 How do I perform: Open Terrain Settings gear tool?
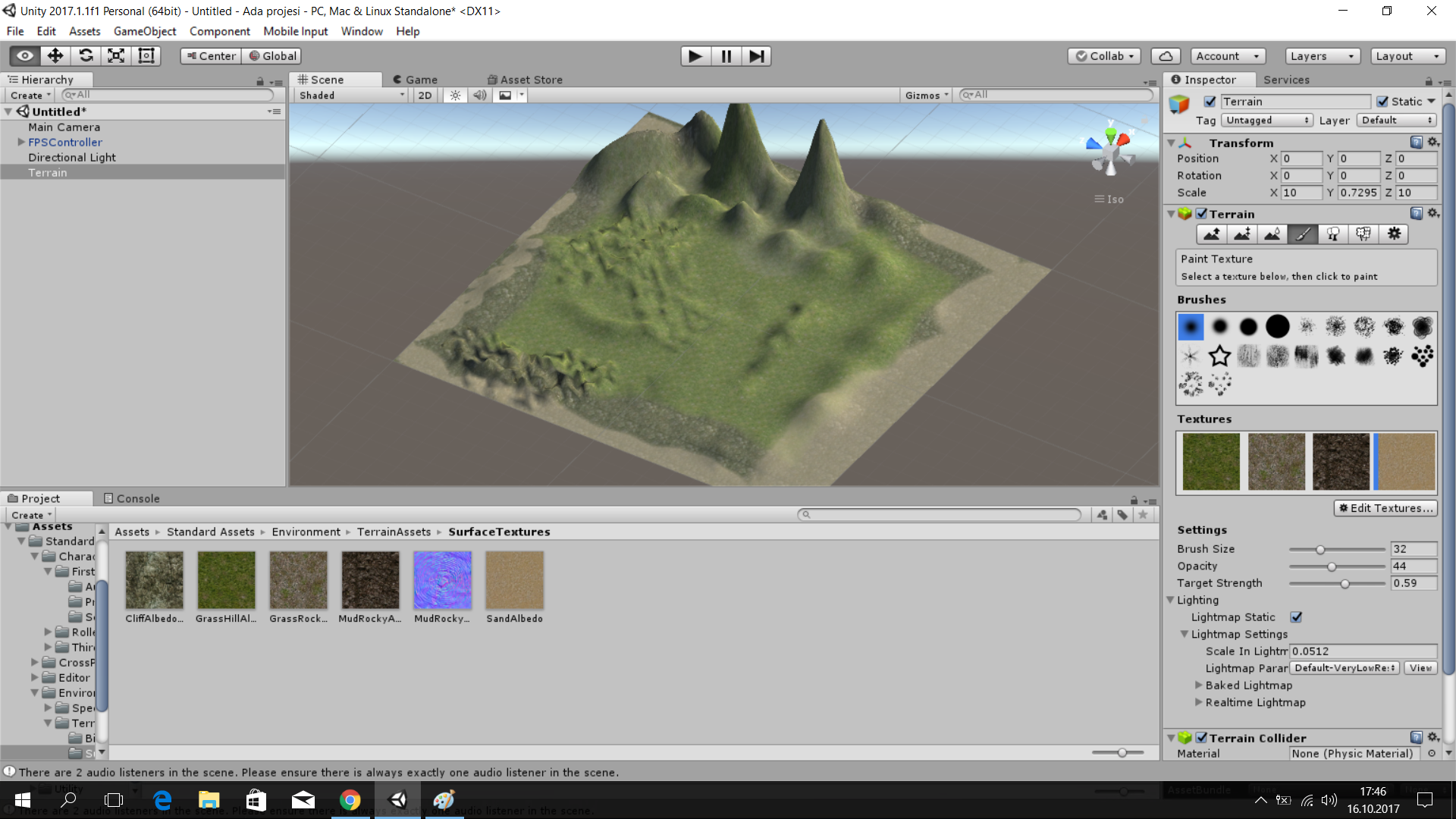pyautogui.click(x=1394, y=234)
